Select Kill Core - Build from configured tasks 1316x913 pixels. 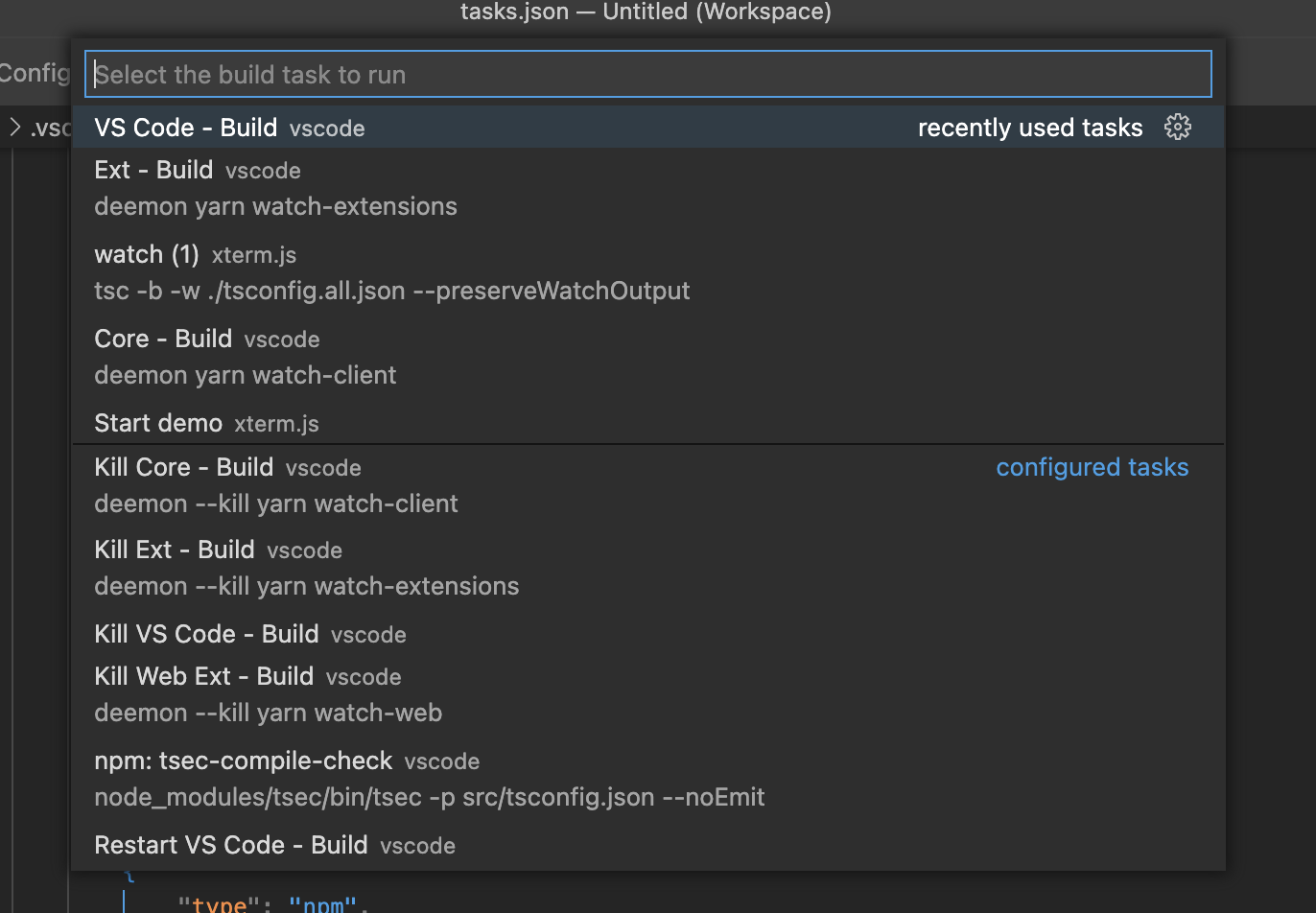click(183, 467)
